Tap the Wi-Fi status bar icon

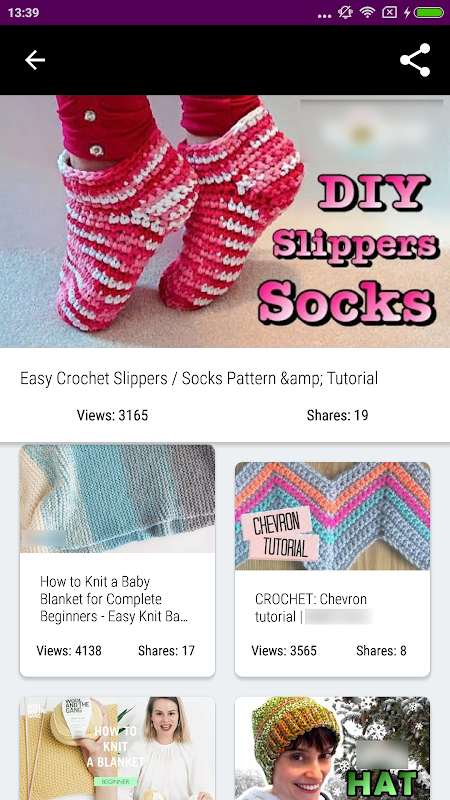367,12
